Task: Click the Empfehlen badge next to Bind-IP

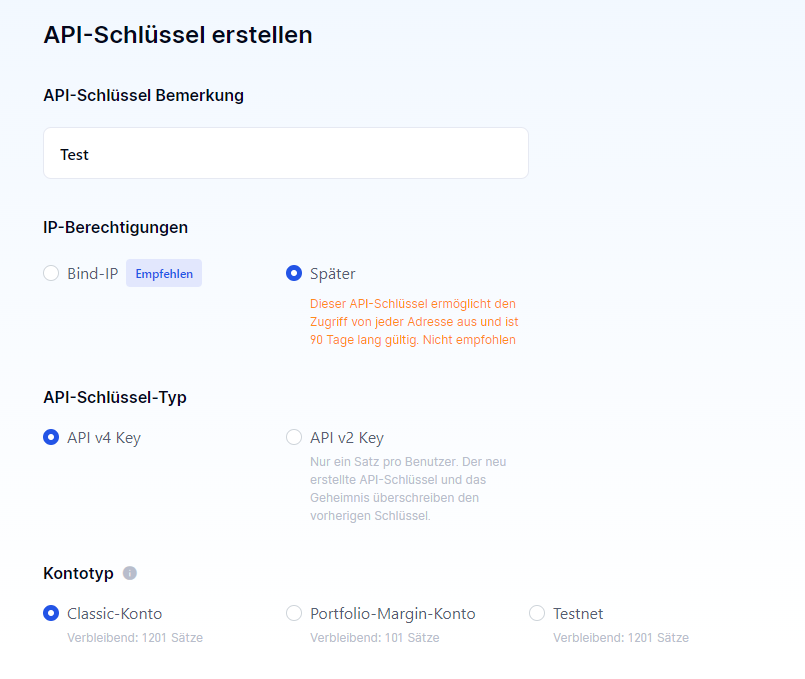Action: (164, 273)
